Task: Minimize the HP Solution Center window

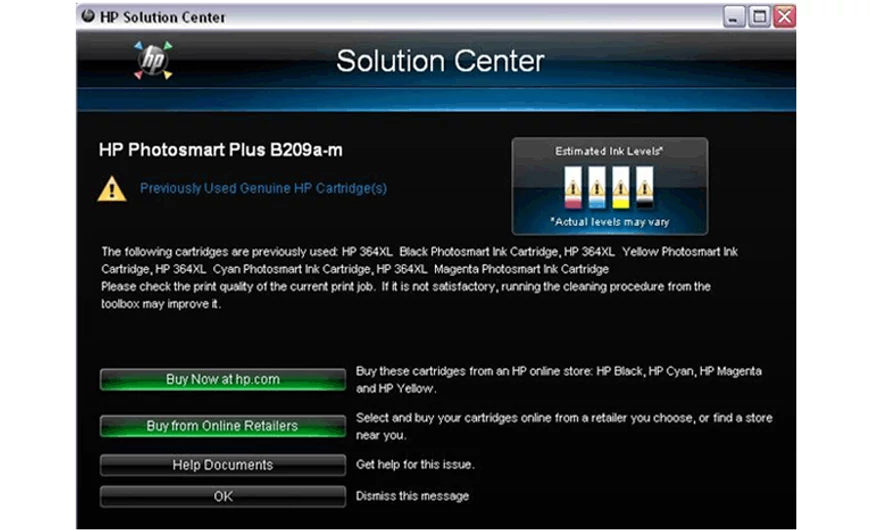Action: (734, 17)
